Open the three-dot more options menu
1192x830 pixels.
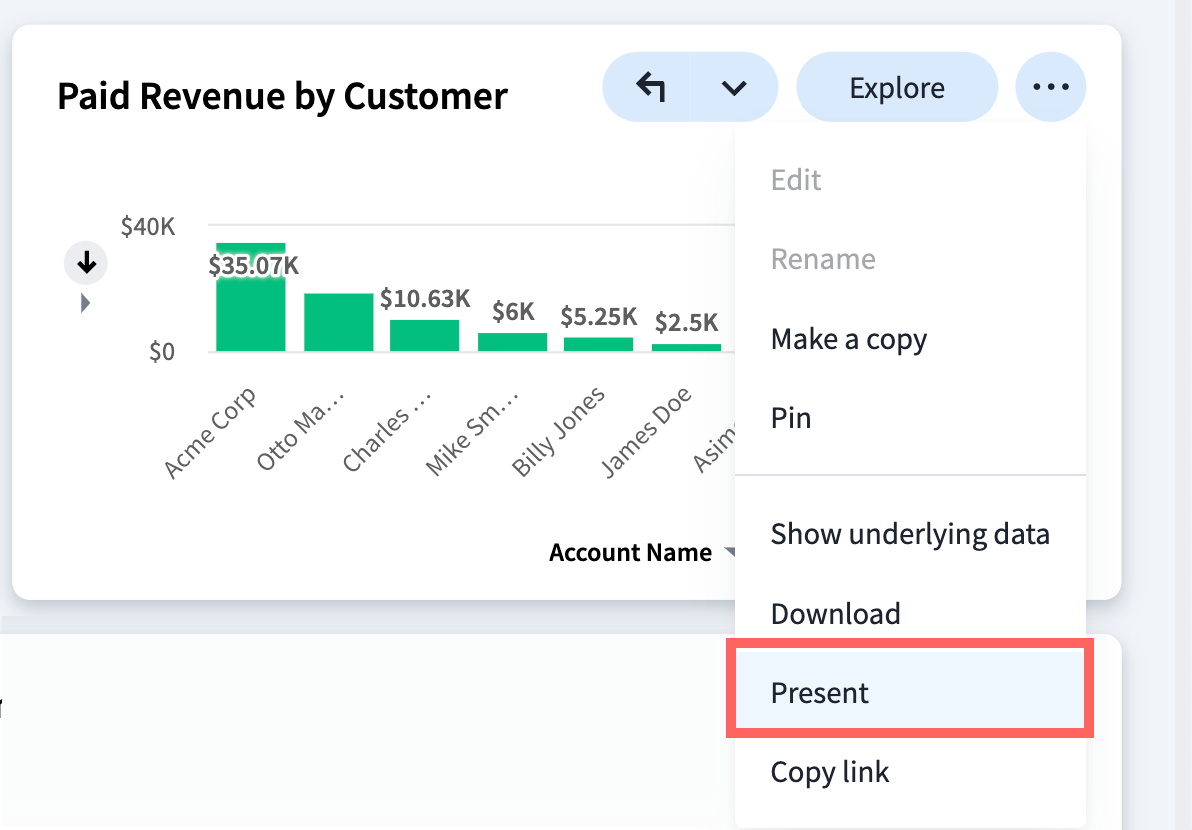pyautogui.click(x=1050, y=88)
